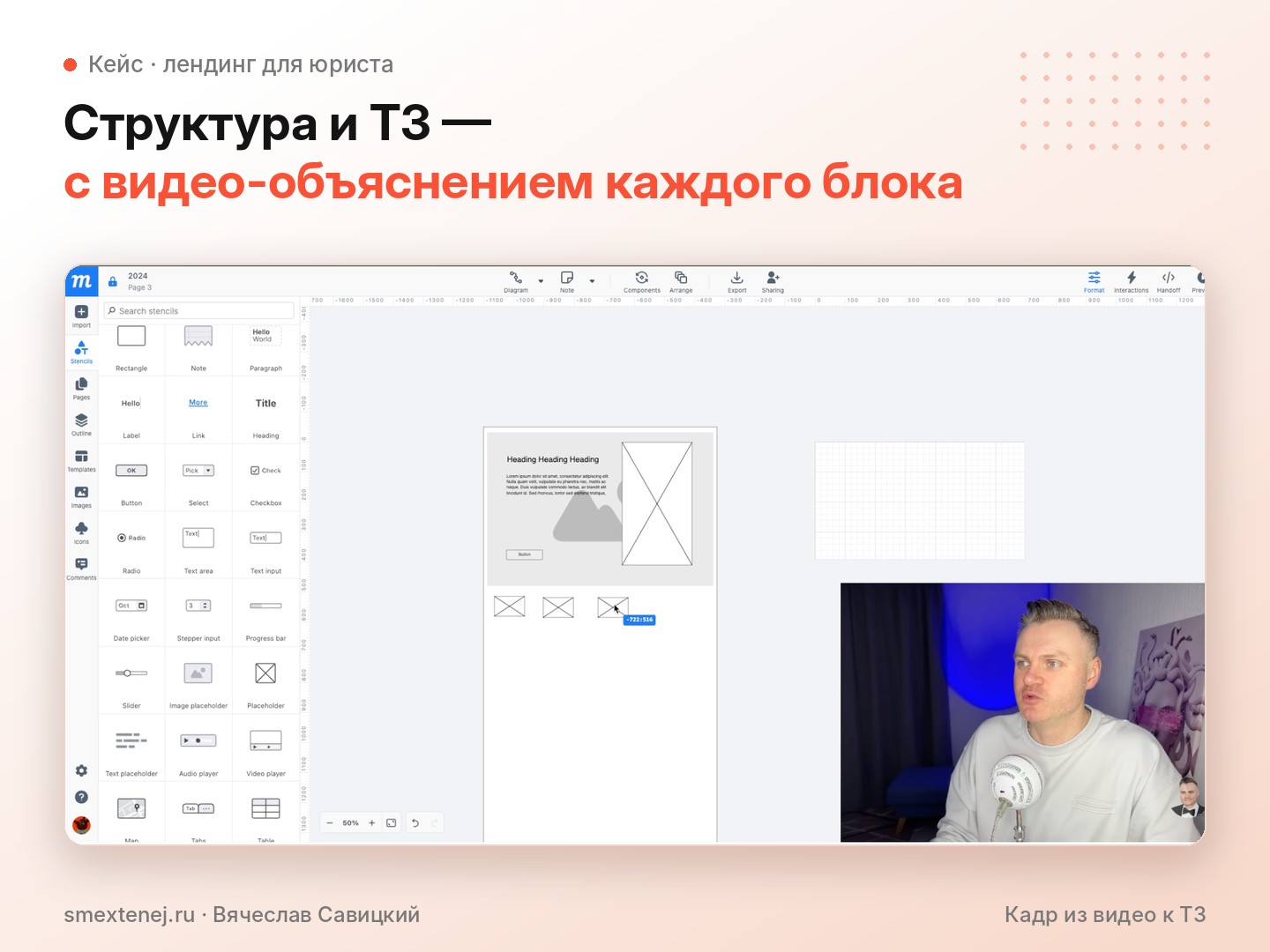Viewport: 1270px width, 952px height.
Task: Switch to the Interactions panel
Action: (x=1132, y=281)
